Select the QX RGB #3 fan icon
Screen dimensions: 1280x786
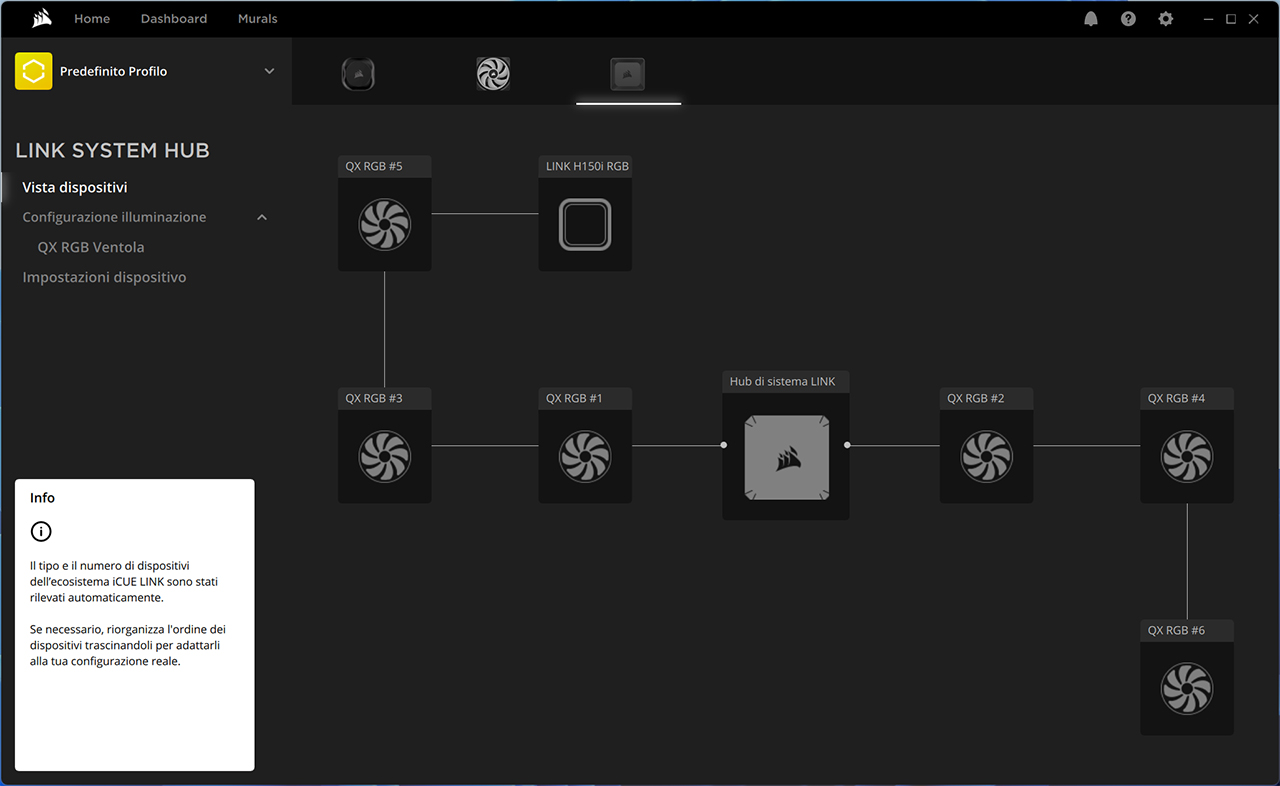tap(385, 456)
